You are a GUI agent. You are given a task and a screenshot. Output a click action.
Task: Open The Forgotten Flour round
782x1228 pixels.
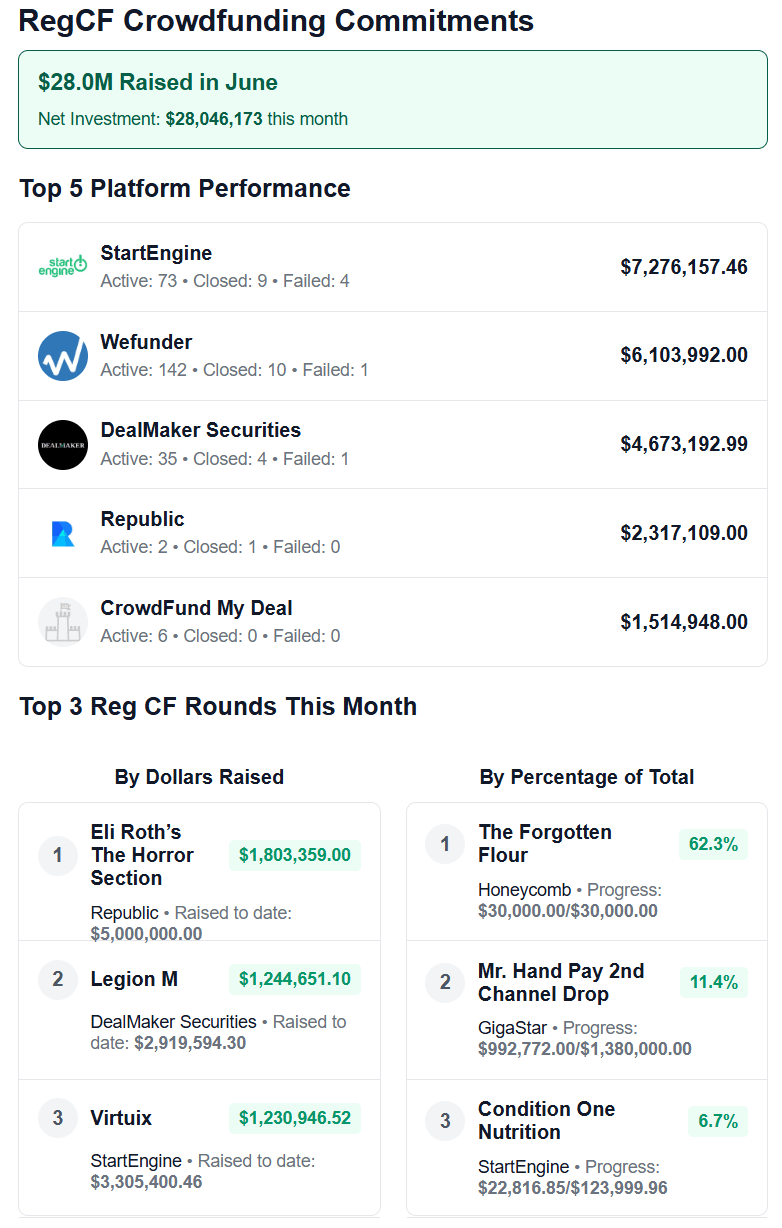click(x=545, y=844)
